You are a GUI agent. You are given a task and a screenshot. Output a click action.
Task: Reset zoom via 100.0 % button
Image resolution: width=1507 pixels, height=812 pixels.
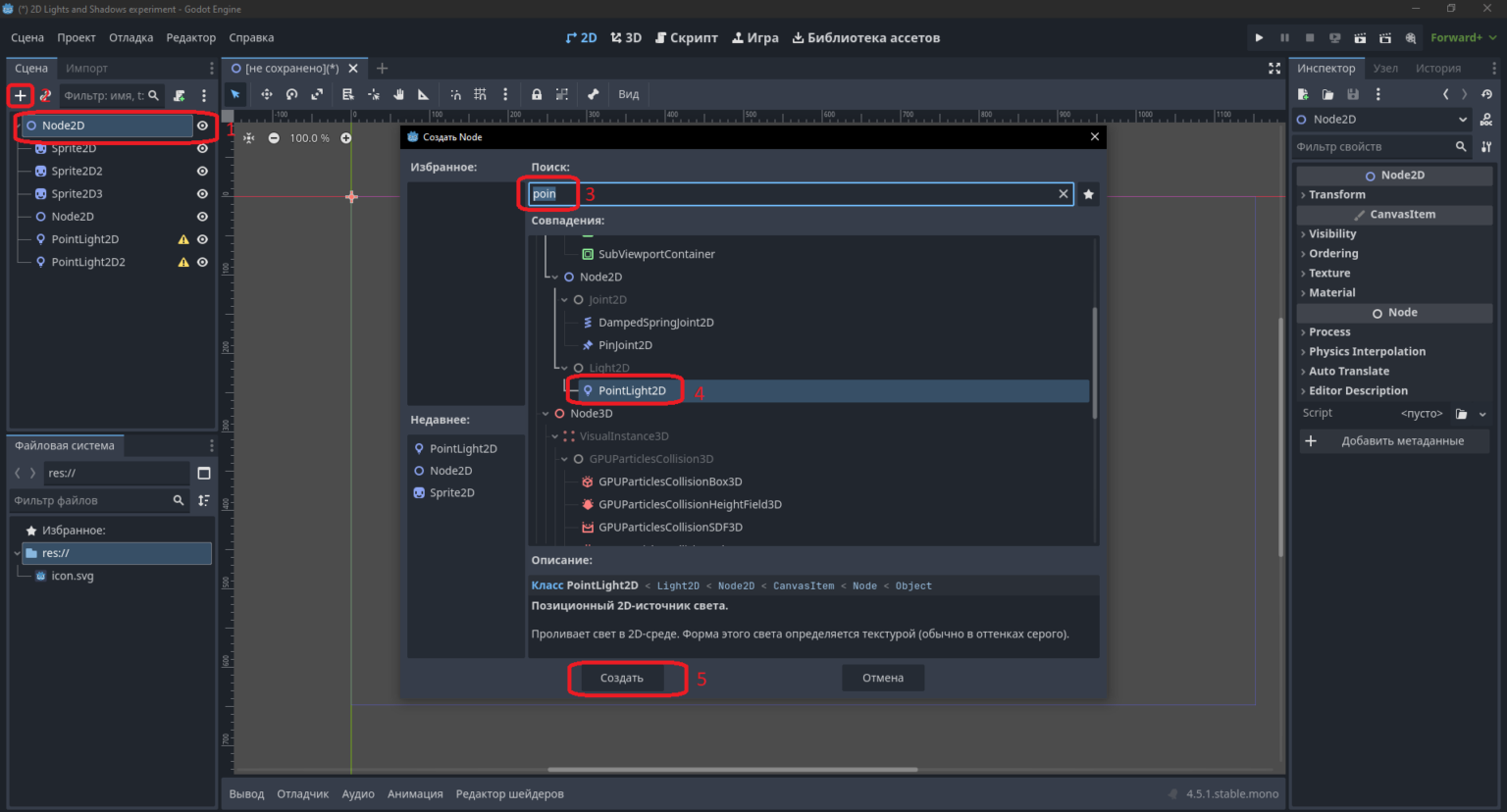point(310,138)
